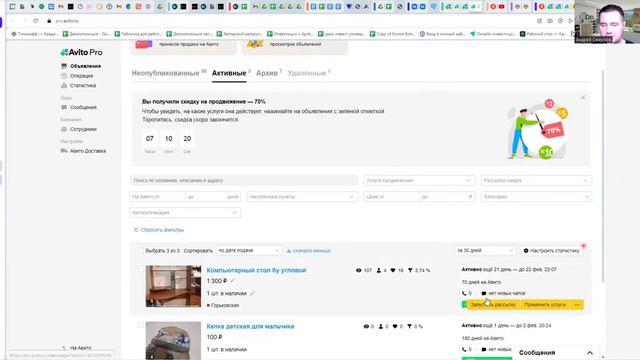Click Запустить рассылку button
The image size is (640, 360).
point(493,305)
